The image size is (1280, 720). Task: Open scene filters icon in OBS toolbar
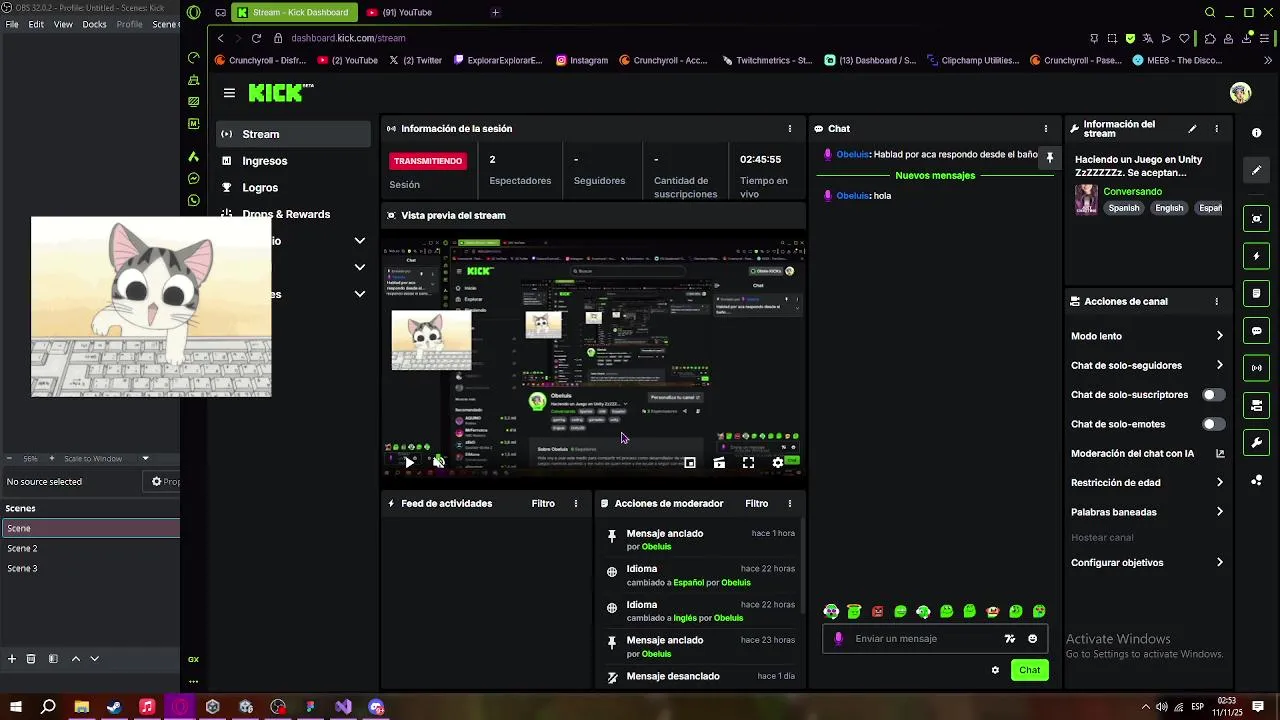pos(53,659)
